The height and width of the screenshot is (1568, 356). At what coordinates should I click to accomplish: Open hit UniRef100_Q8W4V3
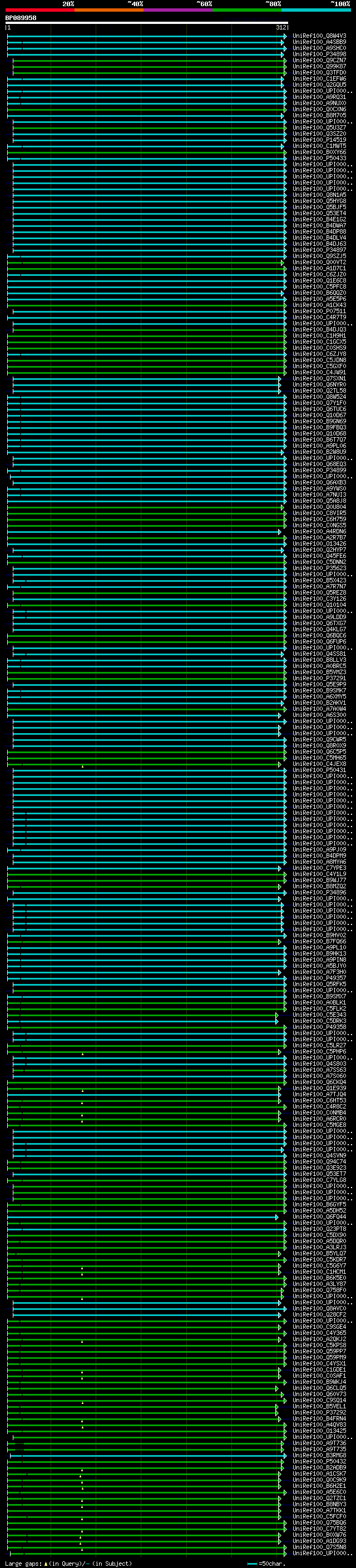tap(319, 36)
